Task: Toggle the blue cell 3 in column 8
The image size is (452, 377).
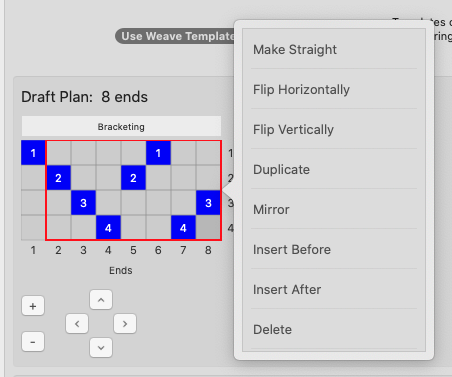Action: pos(208,203)
